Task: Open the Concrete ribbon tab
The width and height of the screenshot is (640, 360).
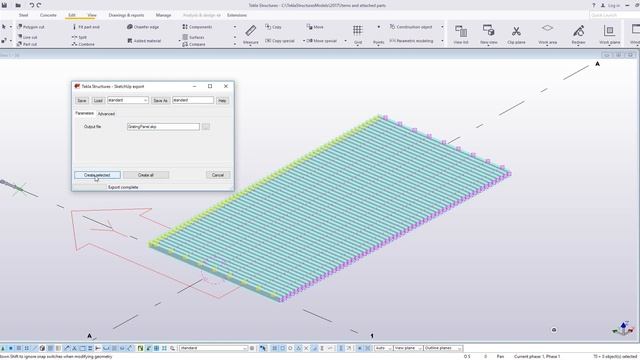Action: pyautogui.click(x=48, y=15)
